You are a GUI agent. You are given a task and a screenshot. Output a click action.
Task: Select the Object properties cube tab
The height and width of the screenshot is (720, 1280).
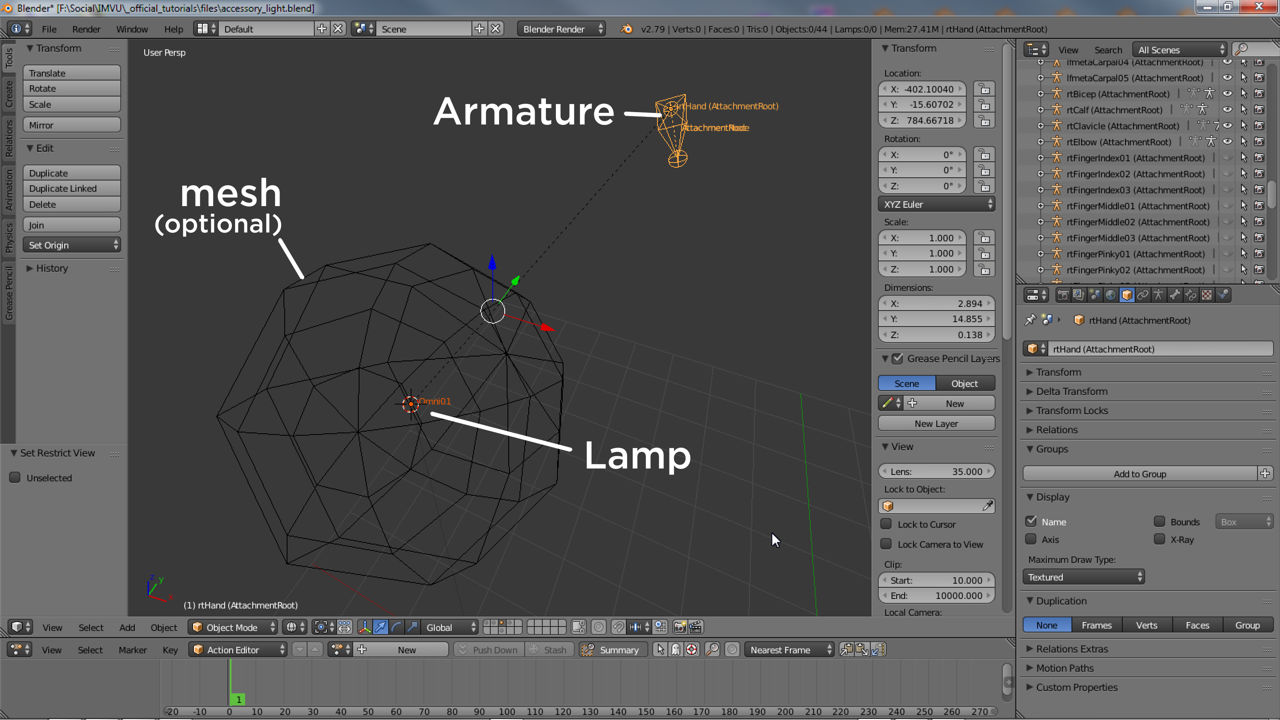point(1127,295)
